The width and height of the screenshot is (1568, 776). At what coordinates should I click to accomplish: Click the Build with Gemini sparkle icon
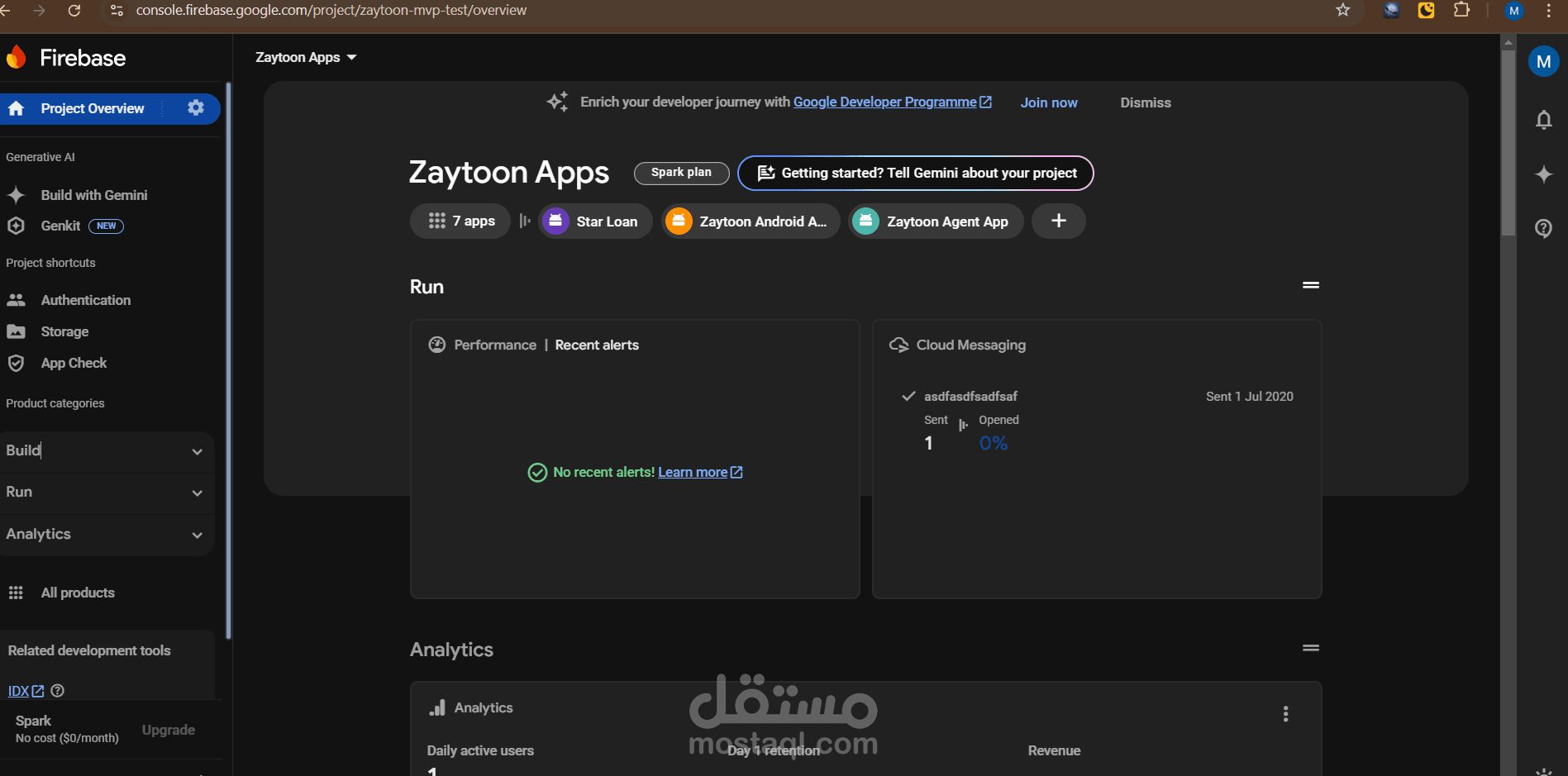click(16, 195)
